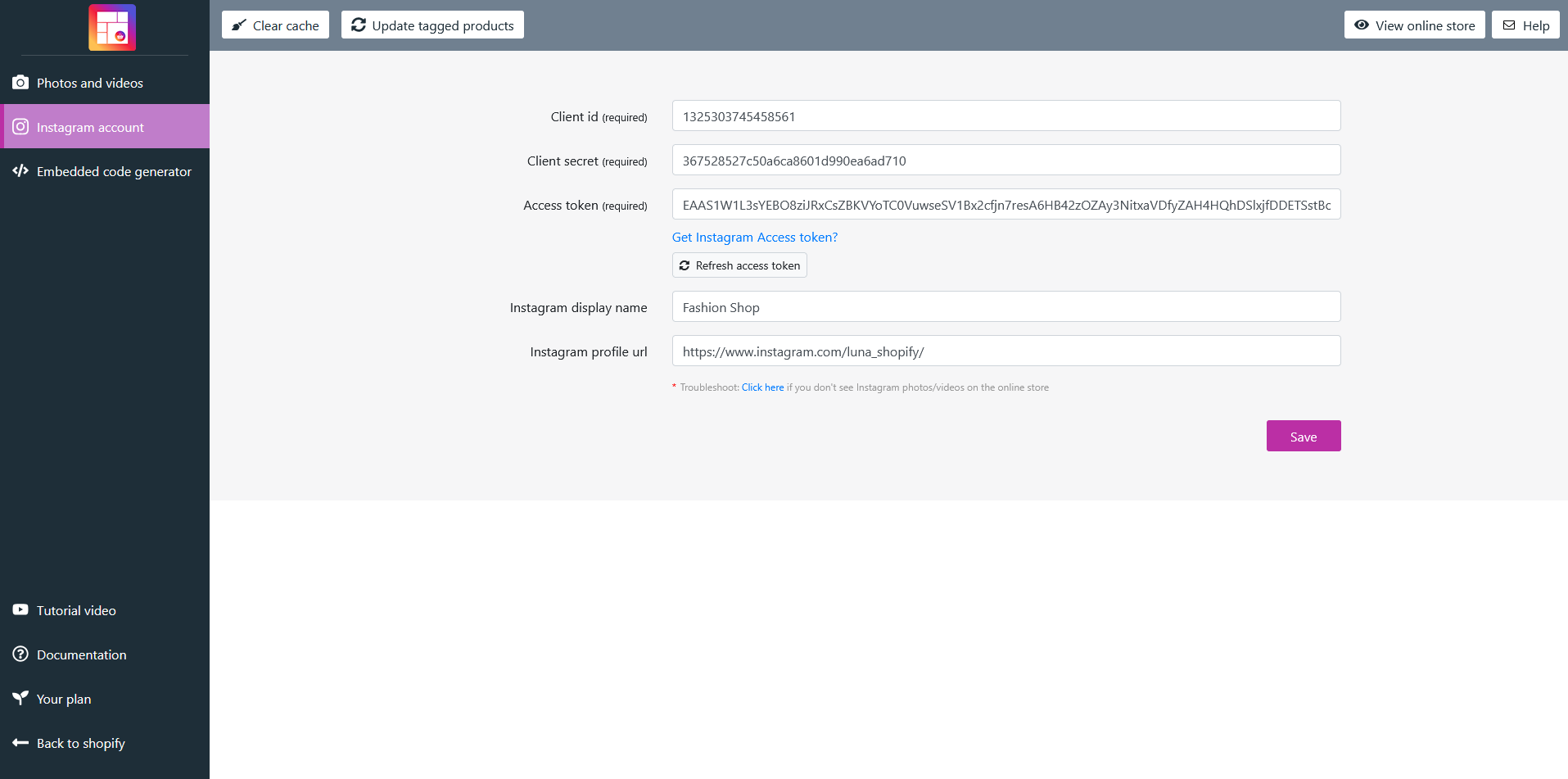Click the Help button

pos(1525,25)
